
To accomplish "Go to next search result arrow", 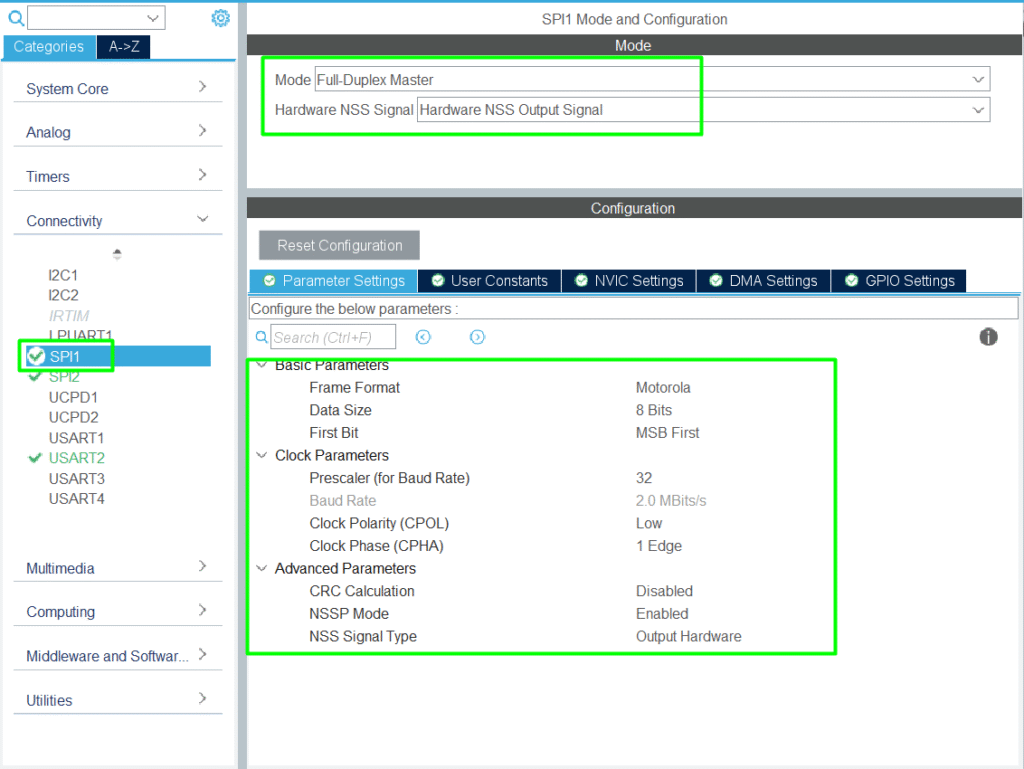I will (x=477, y=337).
